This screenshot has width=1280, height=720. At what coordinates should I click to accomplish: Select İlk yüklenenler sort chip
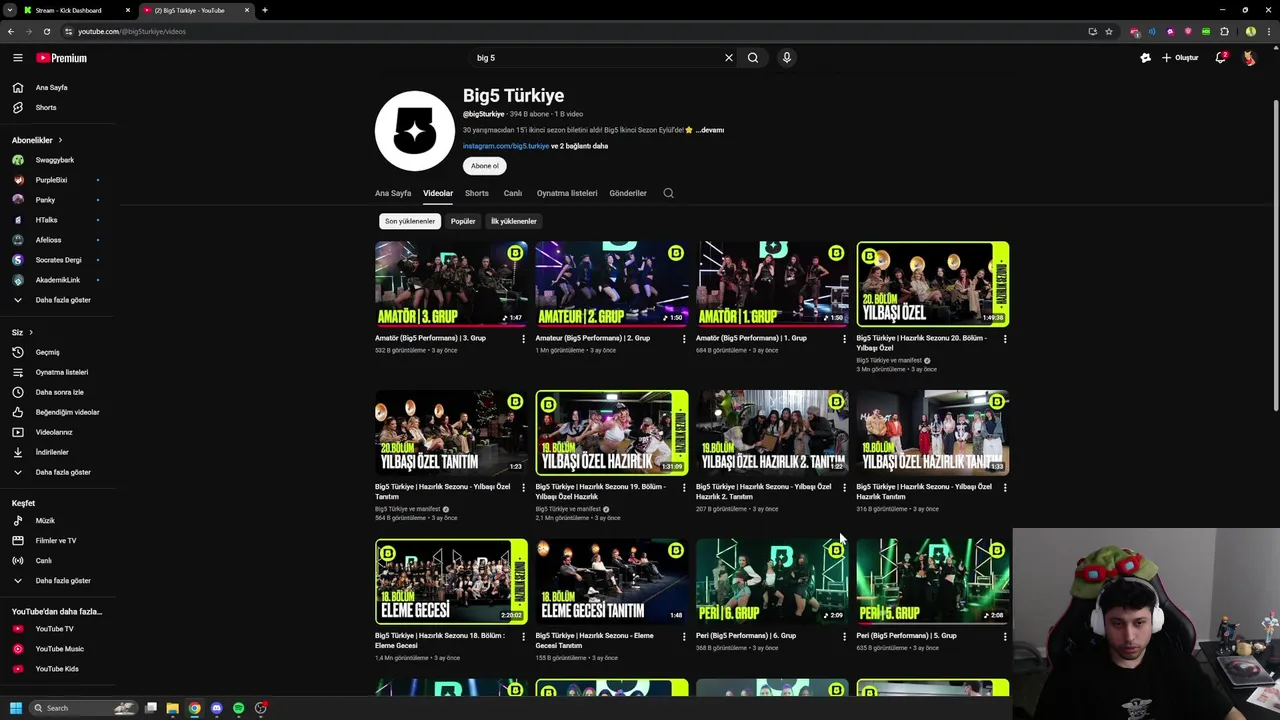coord(514,221)
